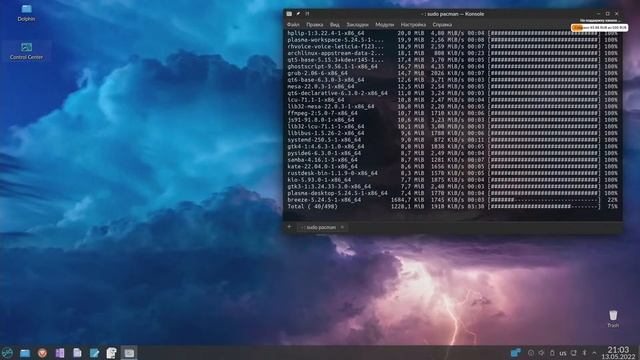The image size is (640, 360).
Task: Open the Настройка menu in Konsole
Action: coord(413,24)
